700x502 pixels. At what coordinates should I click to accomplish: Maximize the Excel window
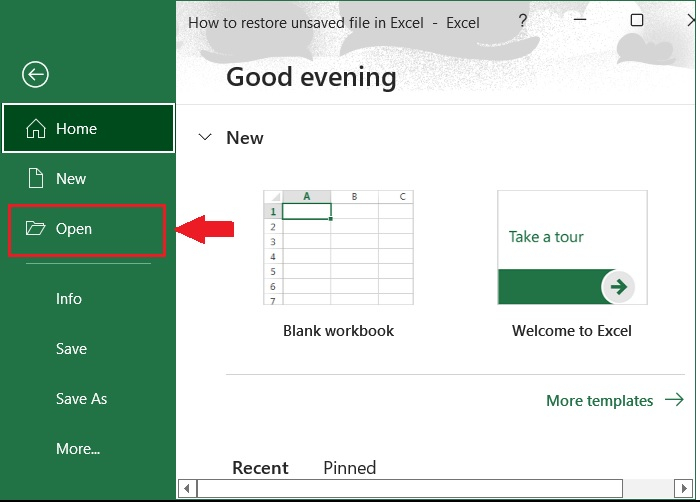tap(637, 20)
